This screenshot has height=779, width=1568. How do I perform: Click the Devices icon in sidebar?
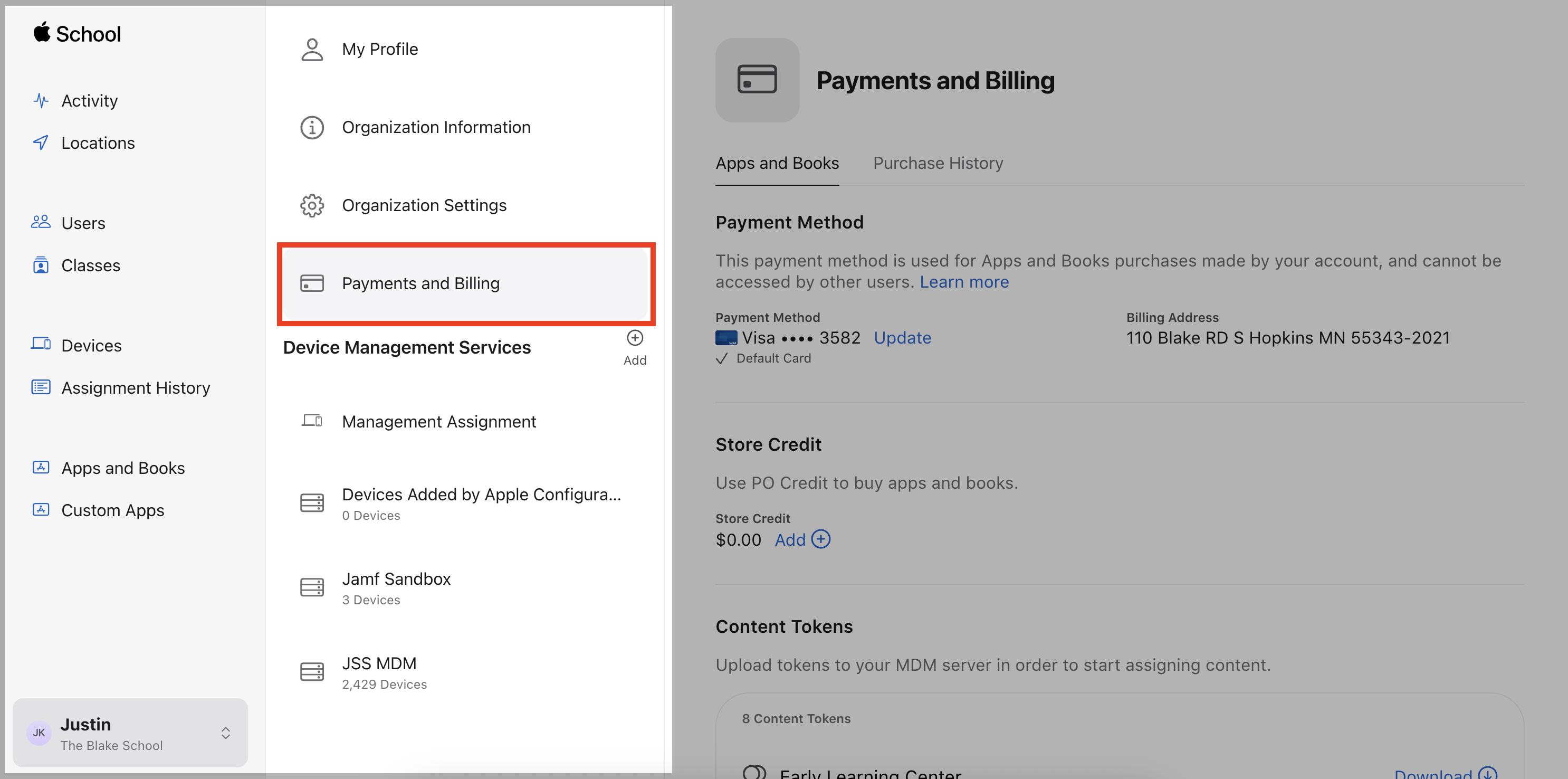click(41, 344)
